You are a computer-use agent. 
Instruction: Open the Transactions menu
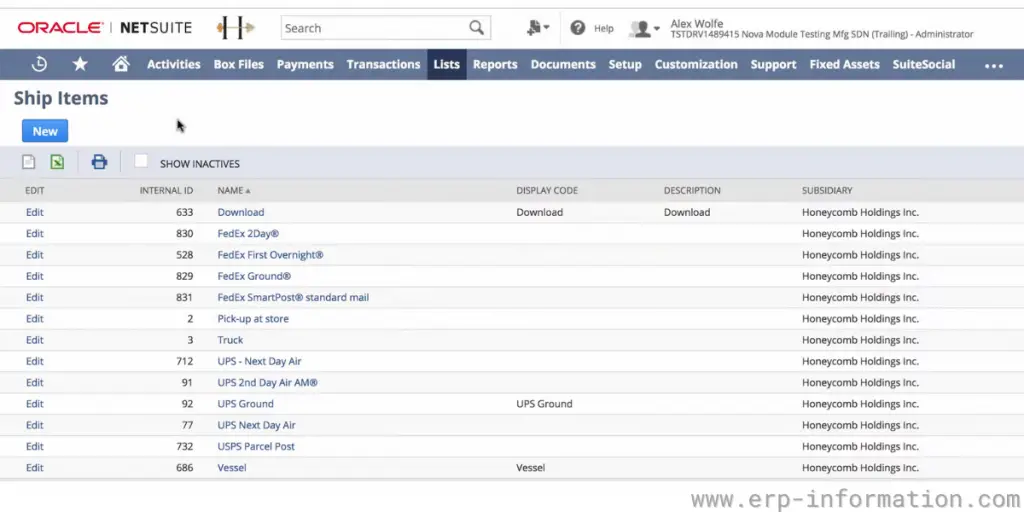pyautogui.click(x=383, y=65)
